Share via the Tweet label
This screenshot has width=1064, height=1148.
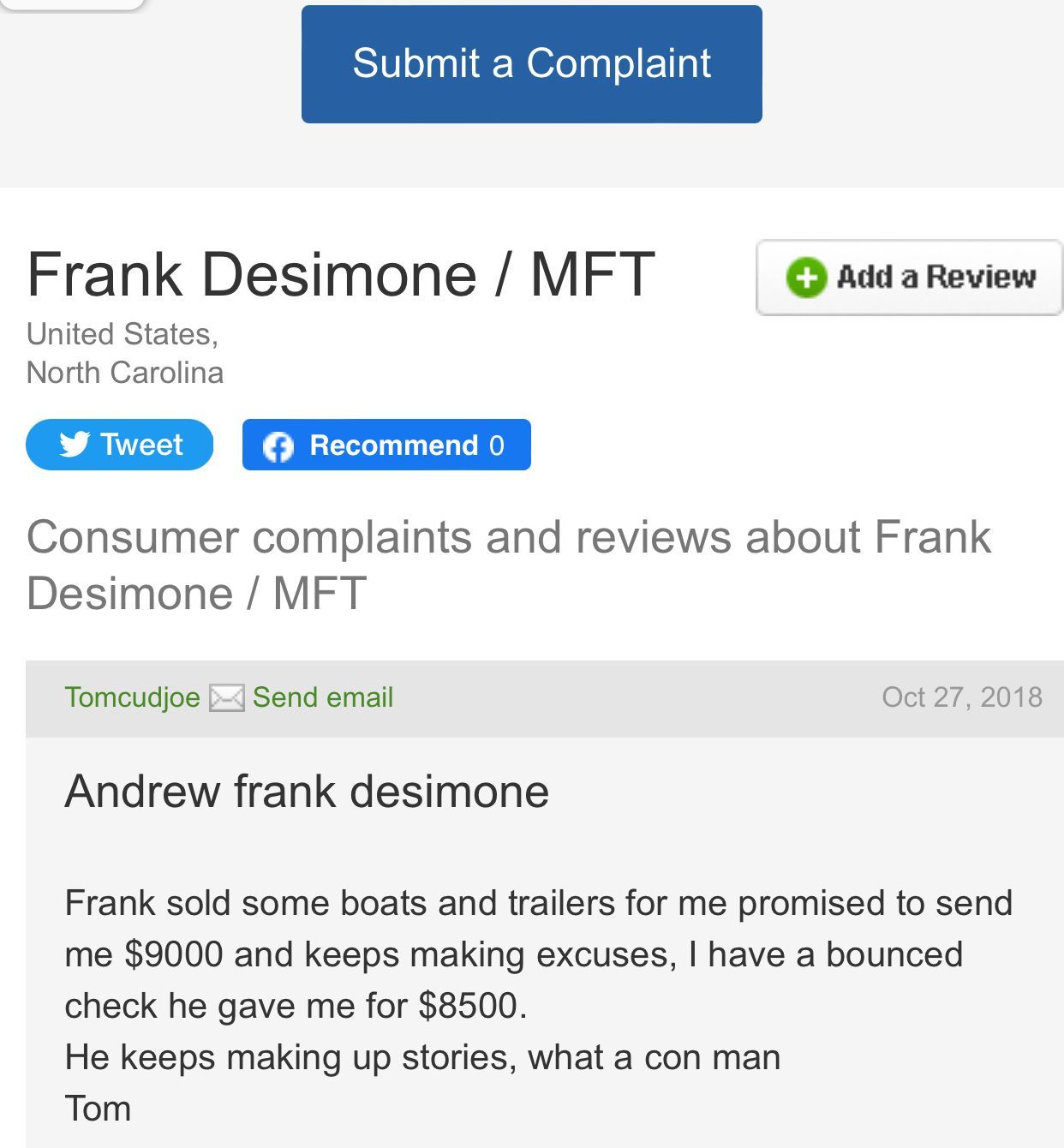click(141, 445)
